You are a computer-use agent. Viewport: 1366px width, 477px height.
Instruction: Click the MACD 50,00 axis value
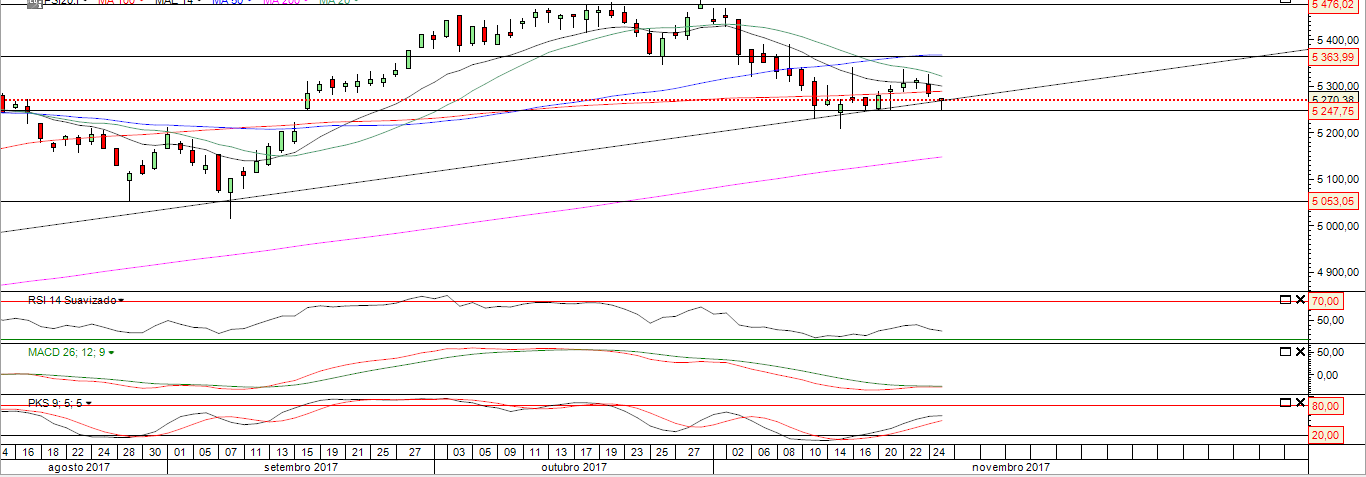[x=1330, y=352]
